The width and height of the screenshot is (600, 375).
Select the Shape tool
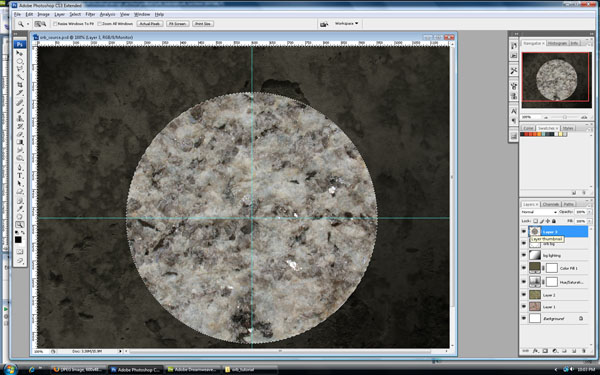[20, 191]
